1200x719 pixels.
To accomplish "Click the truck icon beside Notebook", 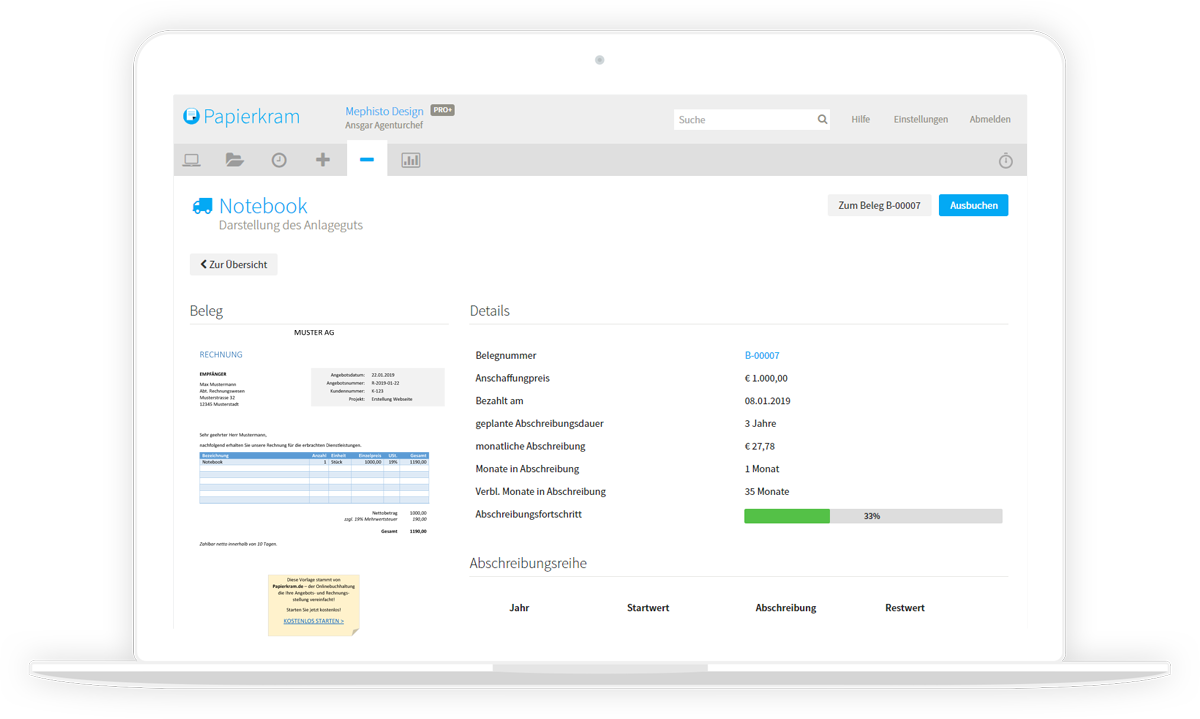I will (202, 206).
